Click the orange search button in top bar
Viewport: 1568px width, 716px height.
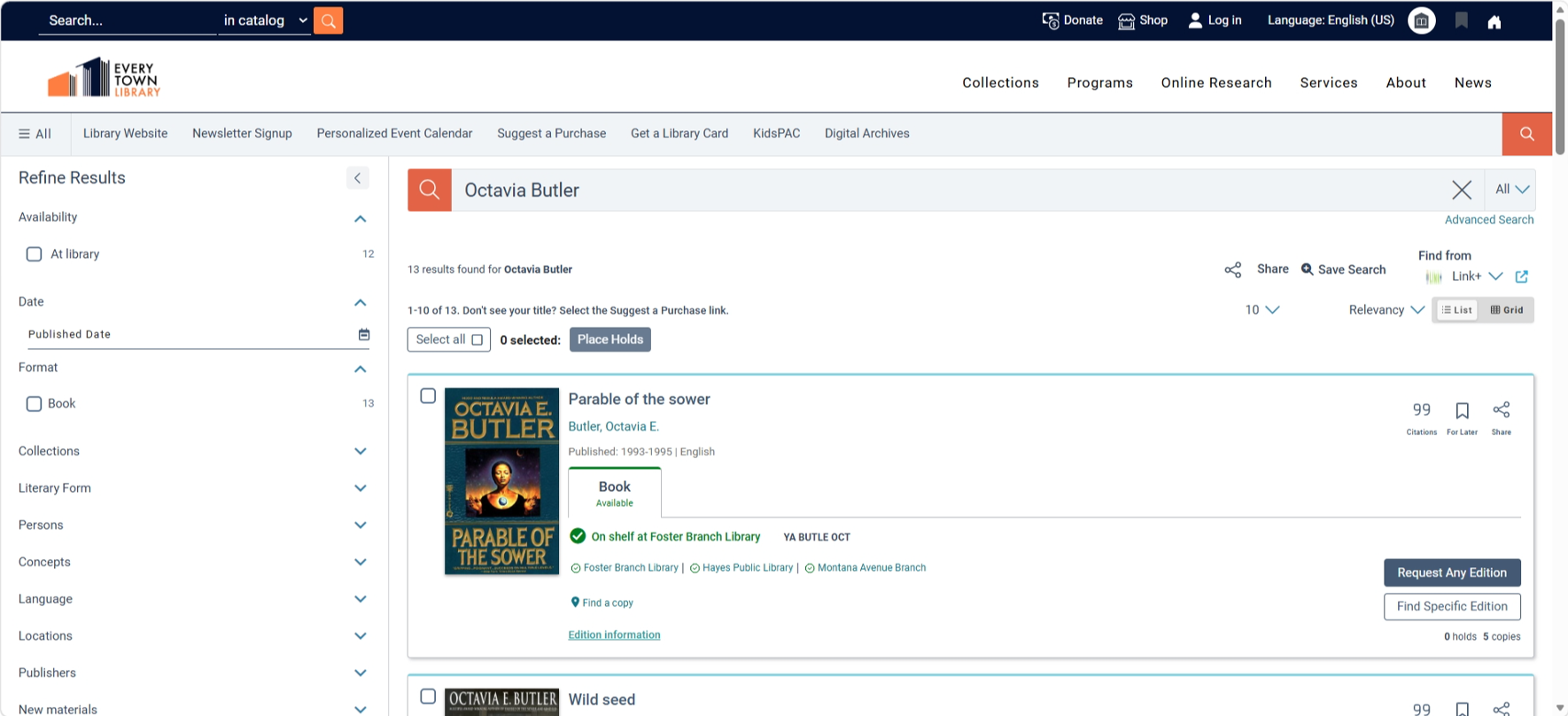click(x=328, y=20)
